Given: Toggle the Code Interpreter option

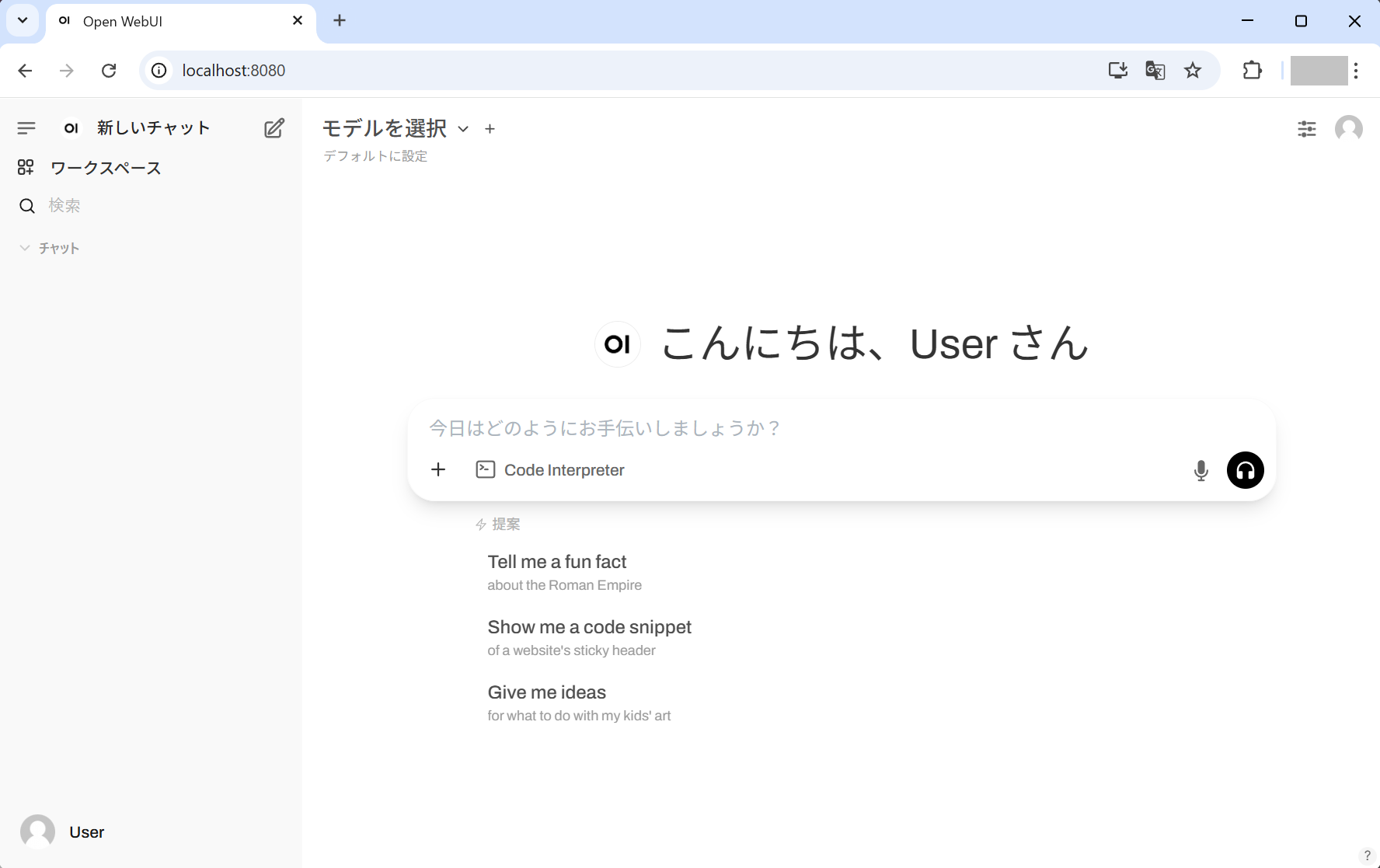Looking at the screenshot, I should tap(550, 470).
